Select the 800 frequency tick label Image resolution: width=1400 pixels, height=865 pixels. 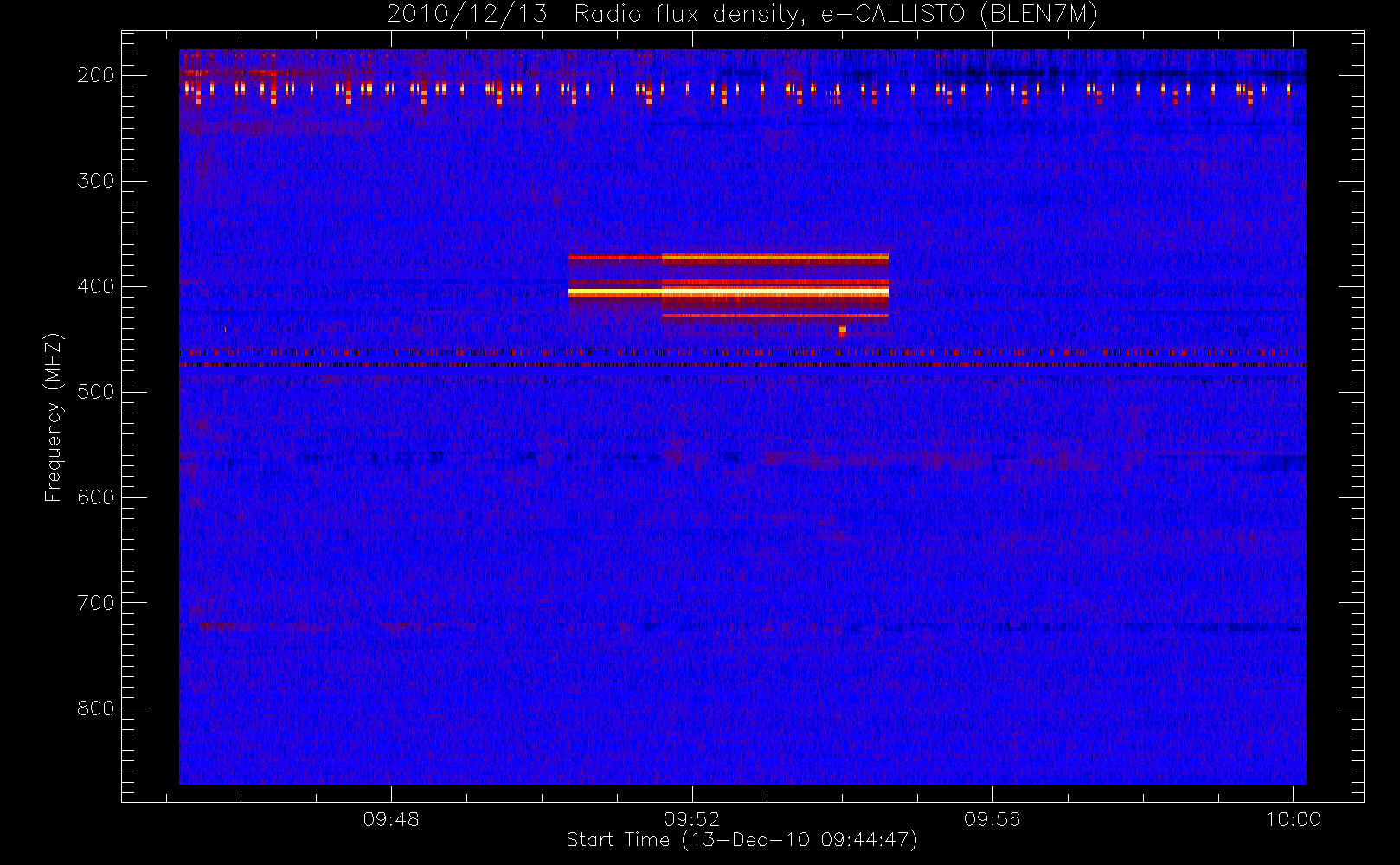pos(96,708)
